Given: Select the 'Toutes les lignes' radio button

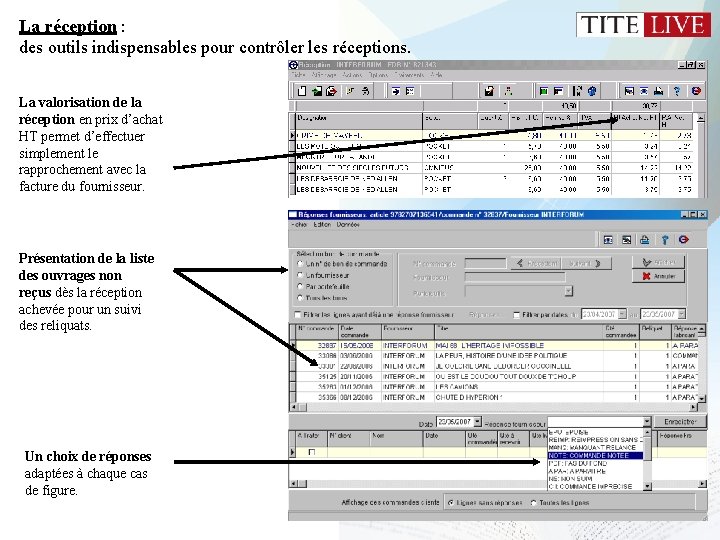Looking at the screenshot, I should point(534,503).
